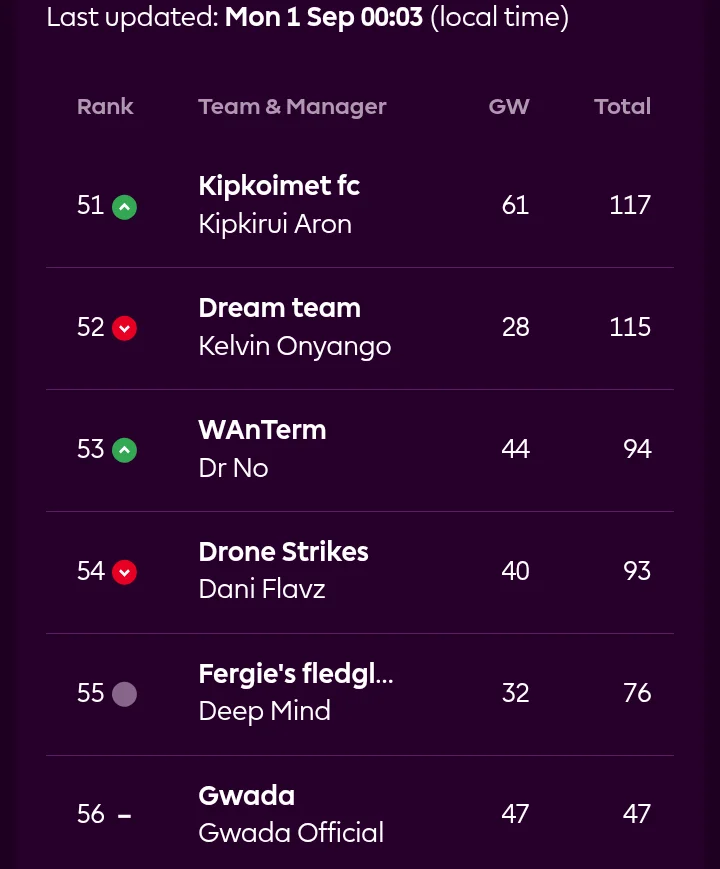Select the WAnTerm team name
The height and width of the screenshot is (869, 720).
coord(262,430)
